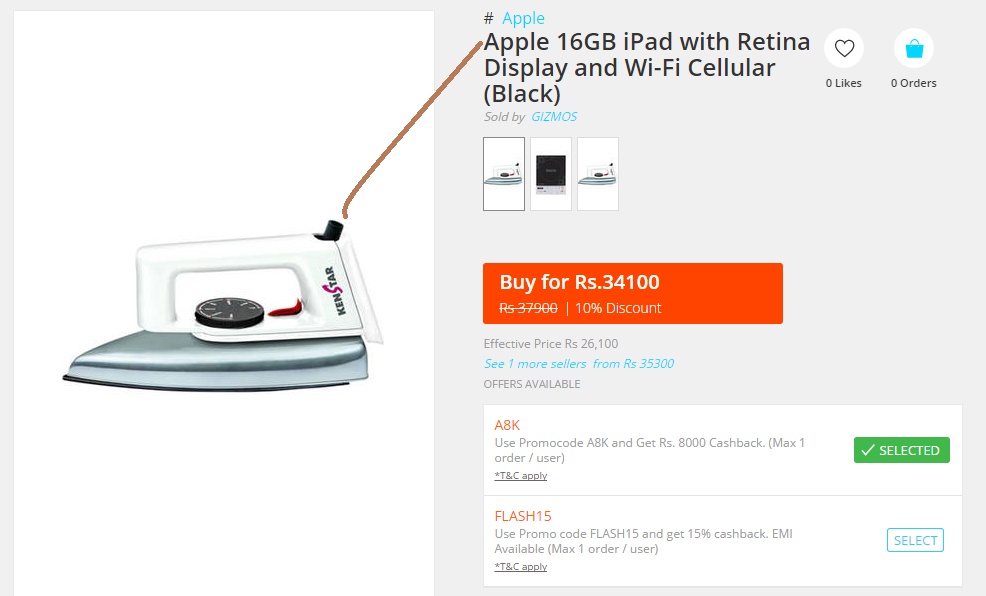
Task: Click the A8K promo code title
Action: [507, 426]
